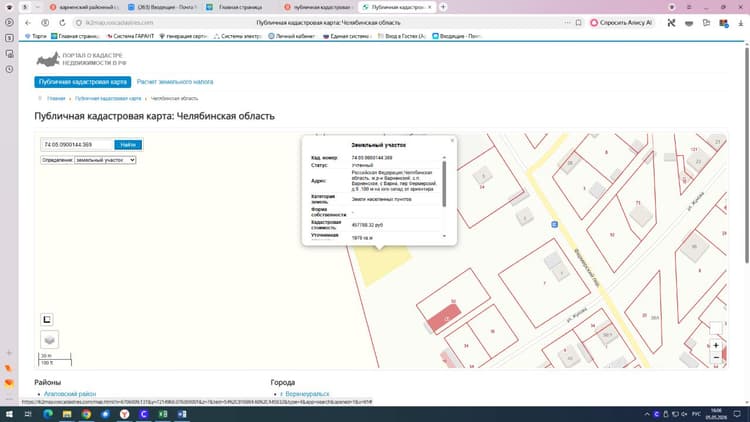This screenshot has width=750, height=422.
Task: Open the Агаповский район link
Action: 70,394
